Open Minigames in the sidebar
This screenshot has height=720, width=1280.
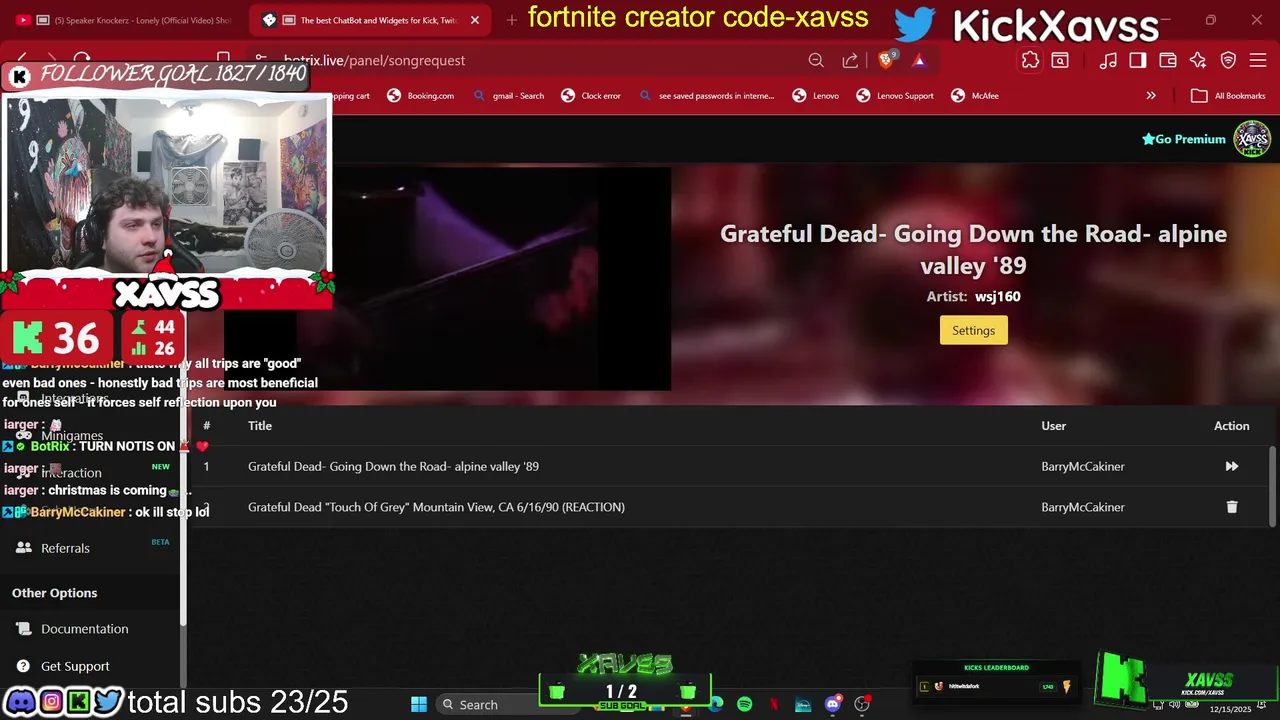72,436
